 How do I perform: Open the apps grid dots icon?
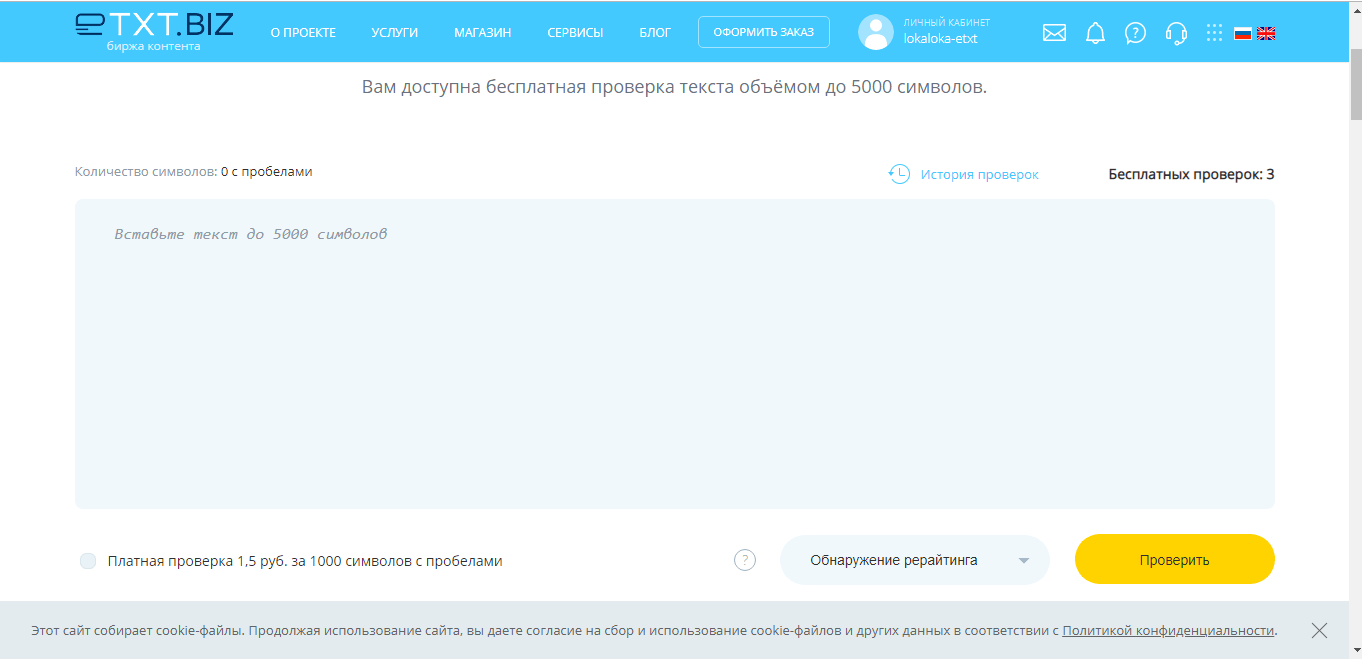coord(1214,33)
